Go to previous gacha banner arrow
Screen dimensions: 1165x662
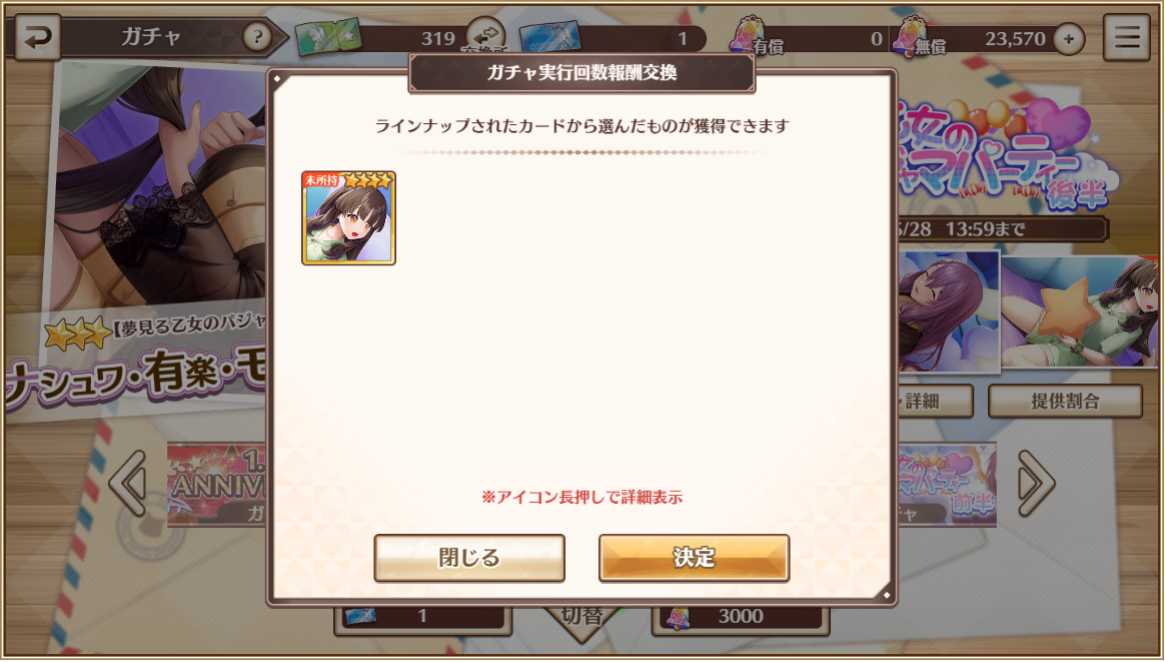pos(129,483)
